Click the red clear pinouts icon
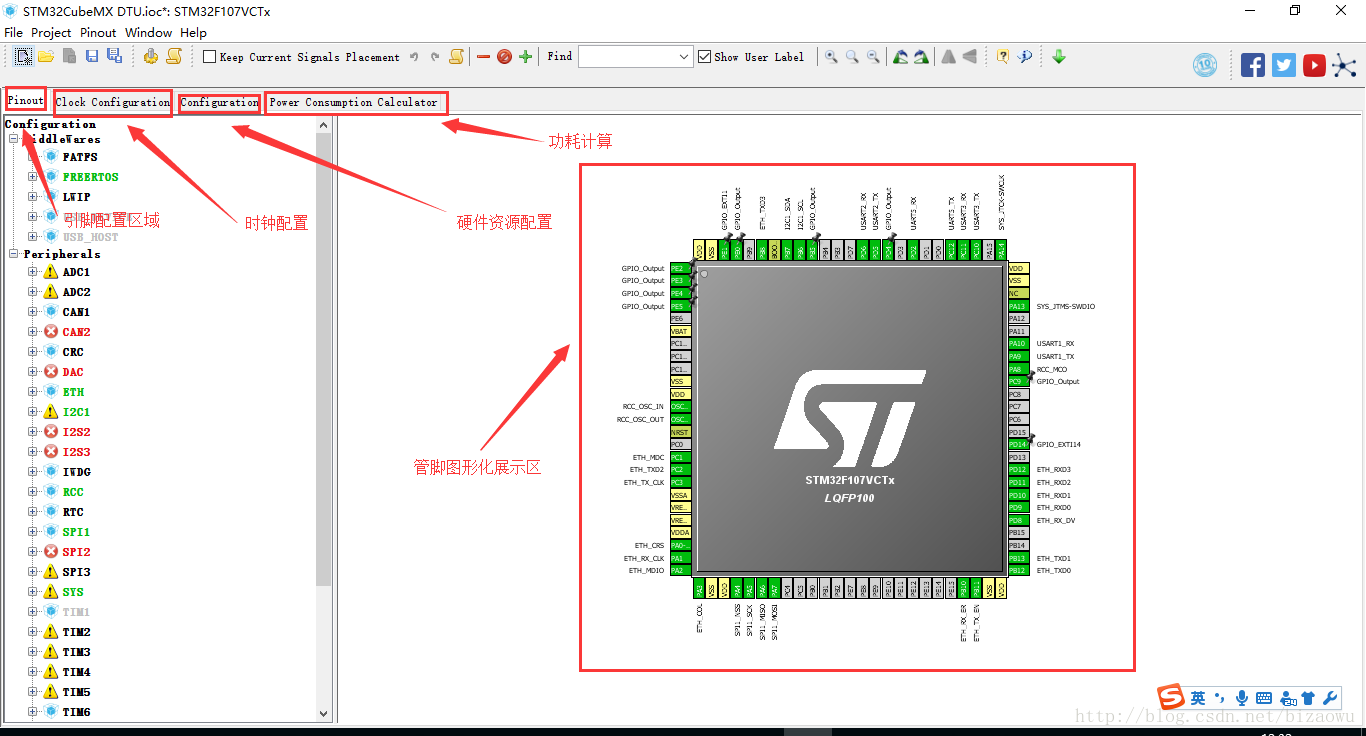1366x736 pixels. [x=504, y=57]
